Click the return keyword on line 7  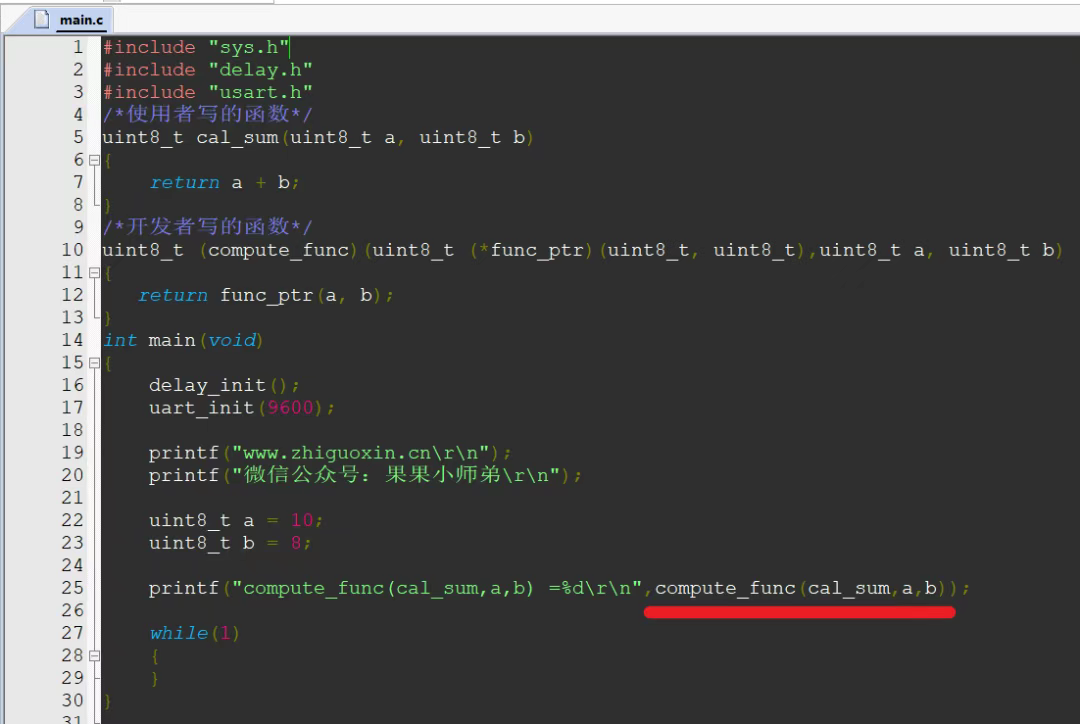click(x=184, y=183)
